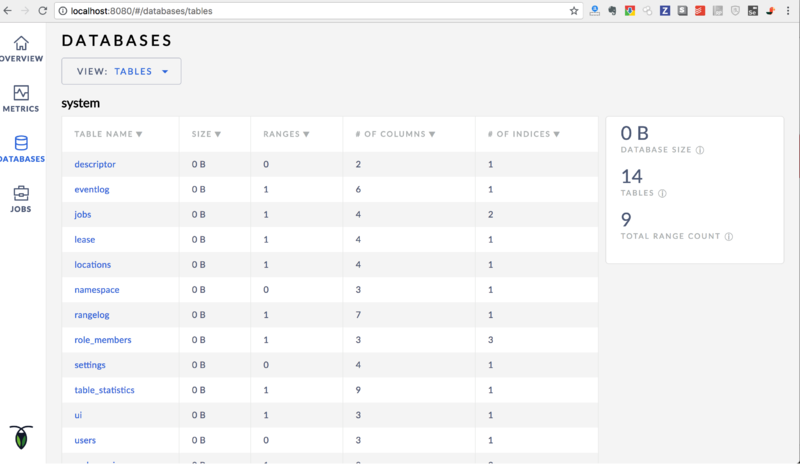Sort the table by Size column

tap(206, 134)
